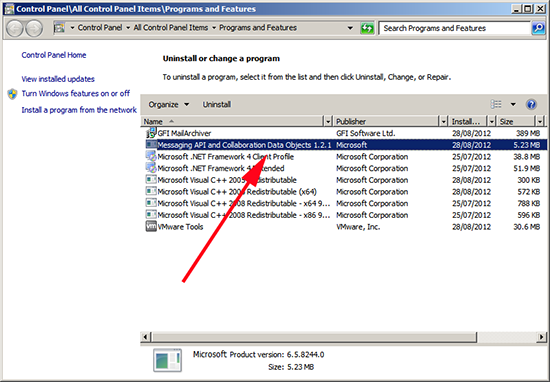Click the Back navigation arrow button
This screenshot has height=382, width=550.
tap(15, 28)
